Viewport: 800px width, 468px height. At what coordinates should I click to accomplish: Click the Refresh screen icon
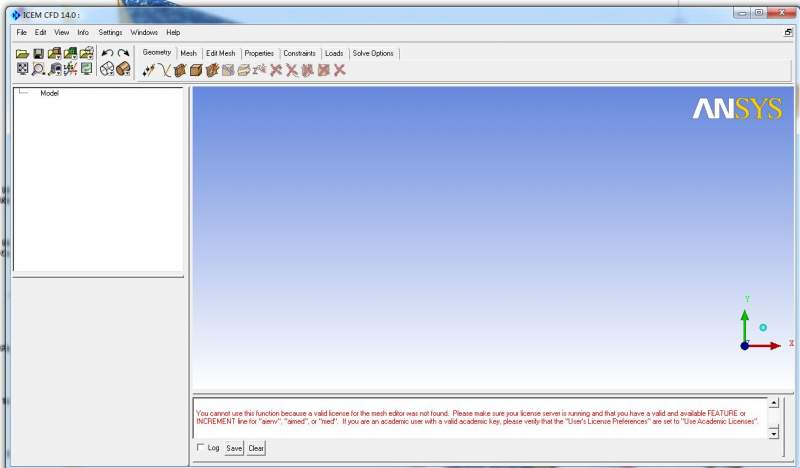click(87, 68)
